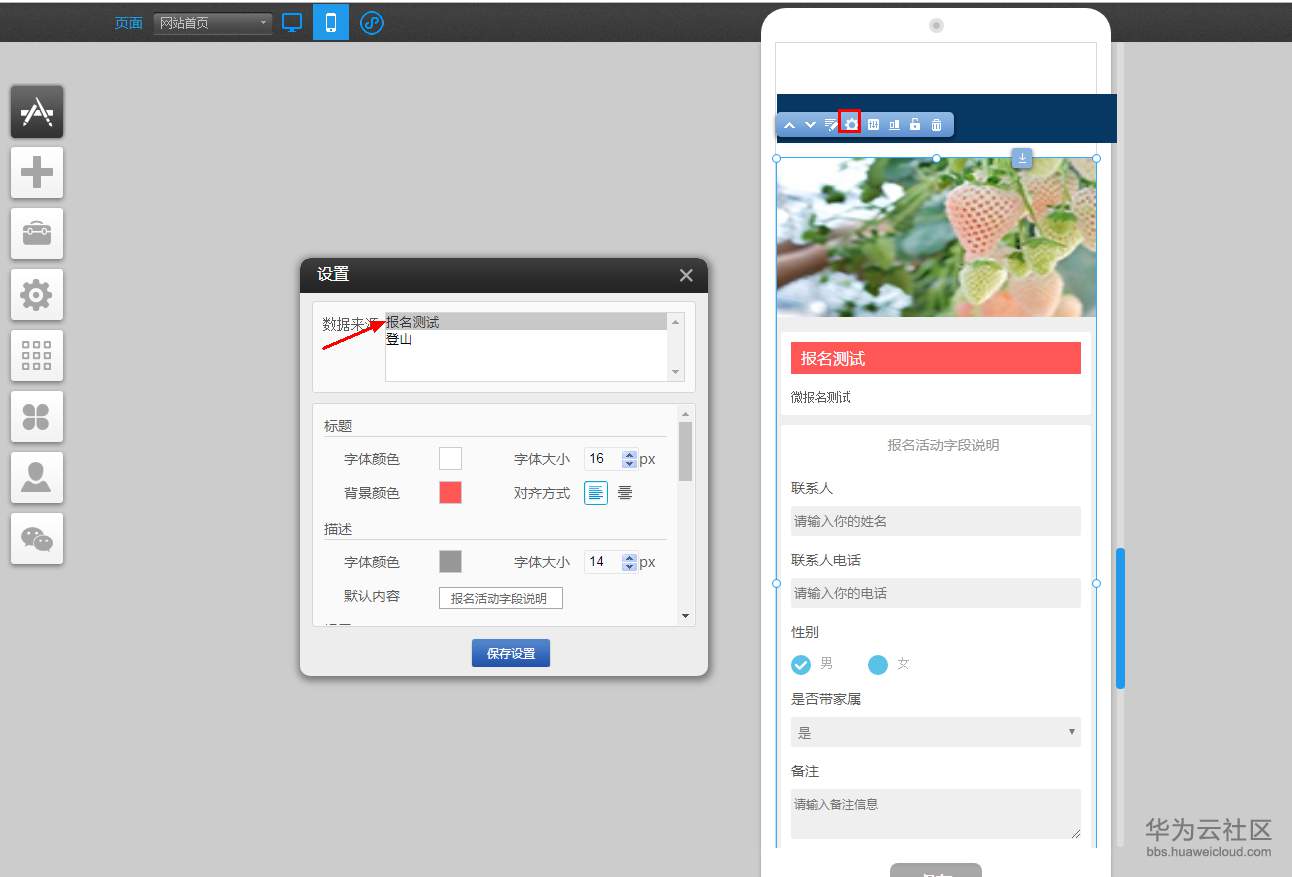The width and height of the screenshot is (1292, 877).
Task: Adjust the 标题 font size stepper
Action: pyautogui.click(x=629, y=459)
